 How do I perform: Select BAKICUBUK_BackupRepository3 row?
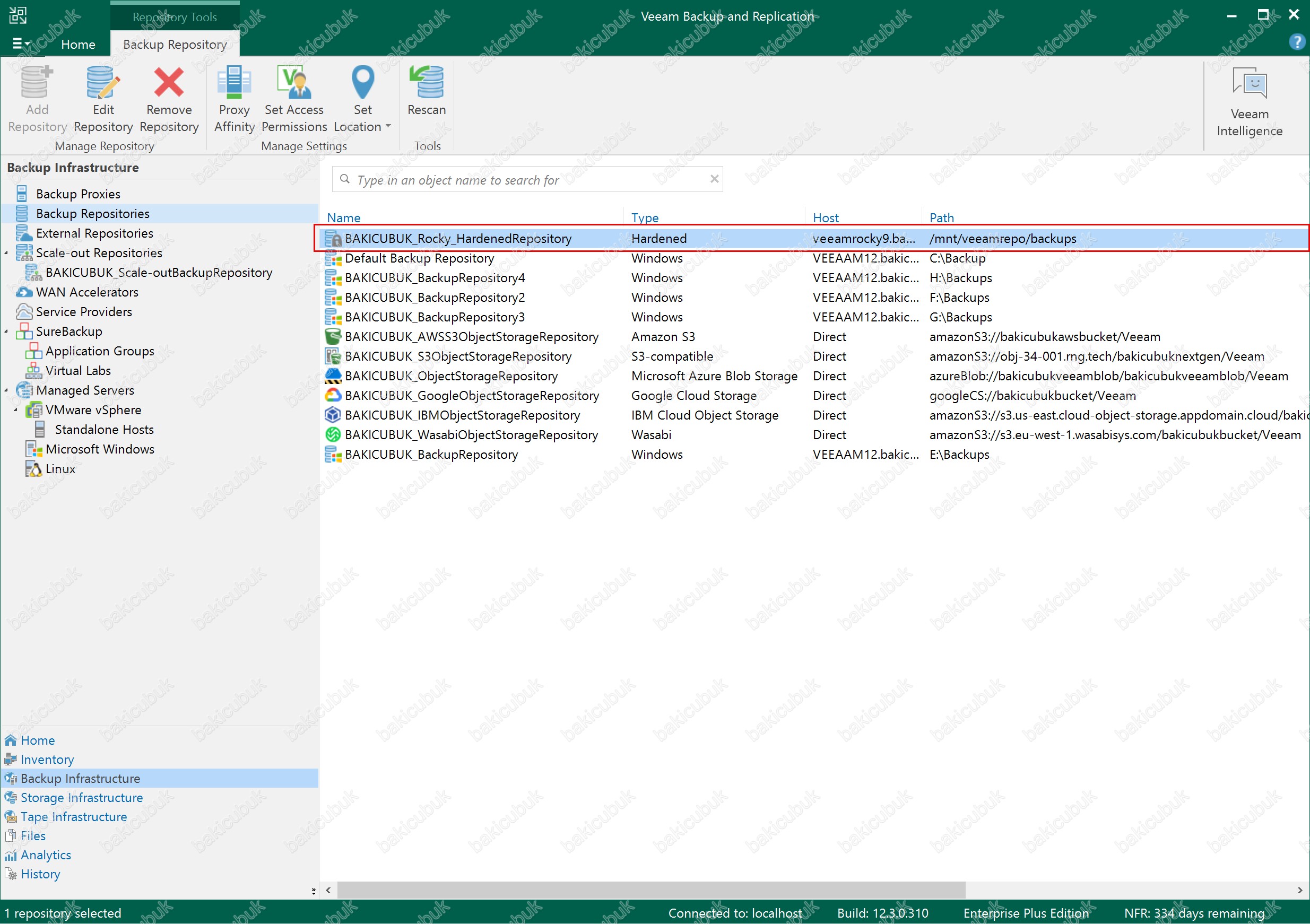(x=814, y=317)
